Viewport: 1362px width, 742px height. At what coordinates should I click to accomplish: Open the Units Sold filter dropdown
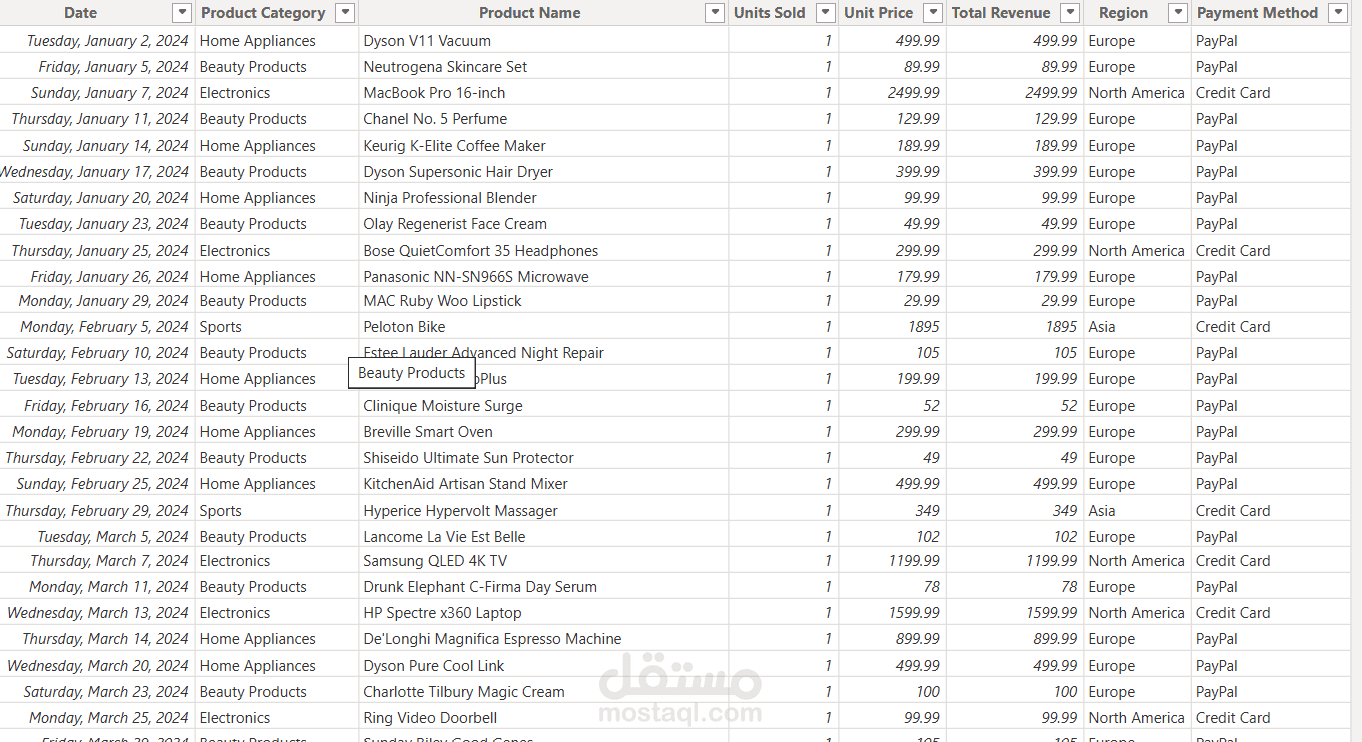[x=825, y=13]
